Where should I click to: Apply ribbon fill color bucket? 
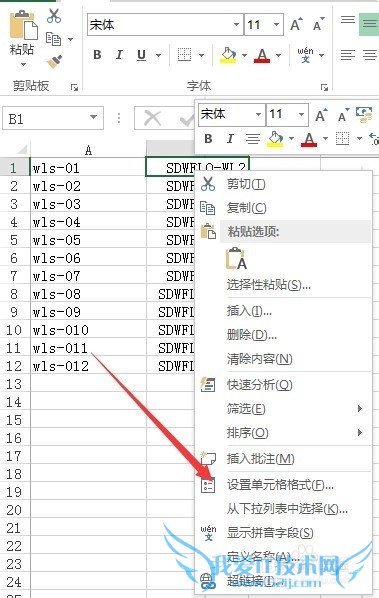tap(228, 55)
